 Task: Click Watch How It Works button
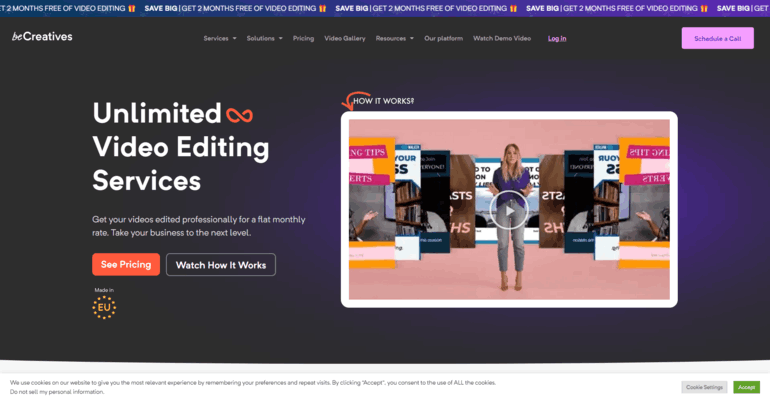tap(221, 265)
